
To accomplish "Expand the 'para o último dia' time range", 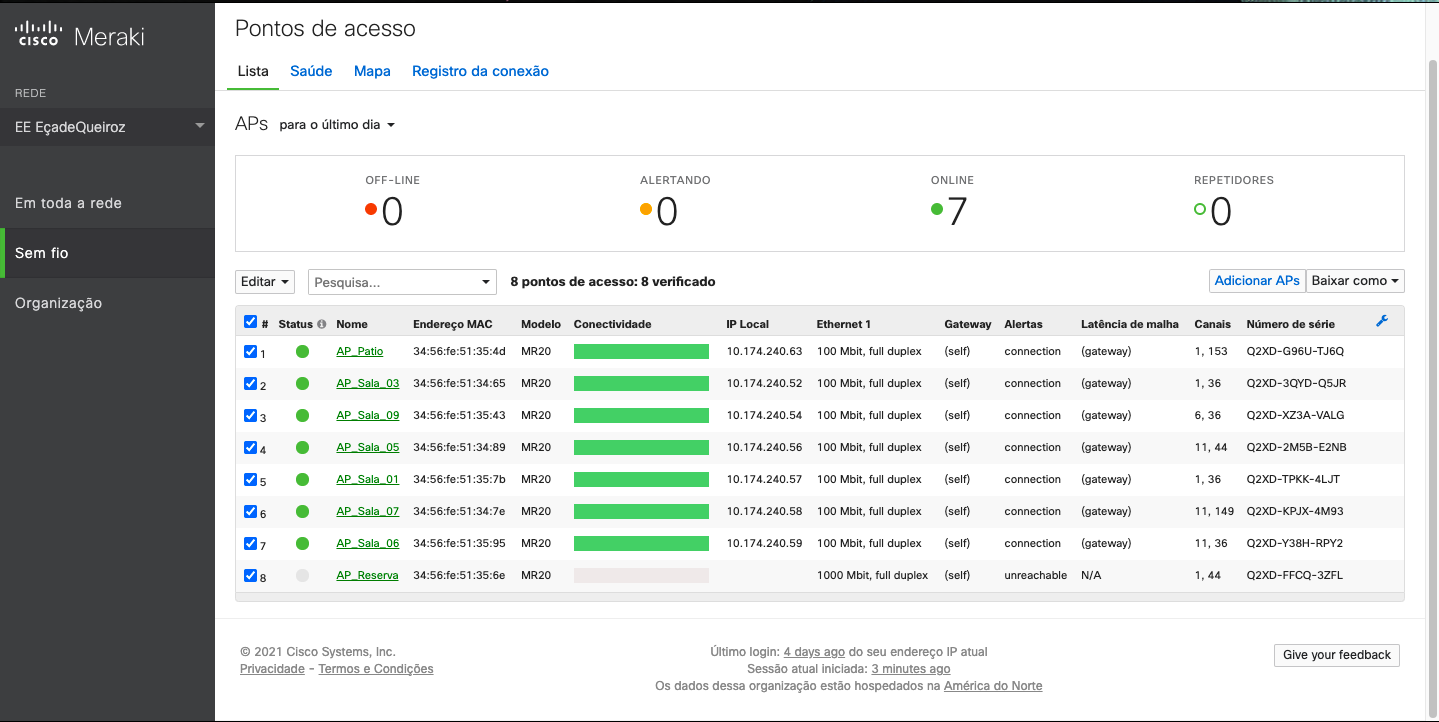I will coord(337,125).
